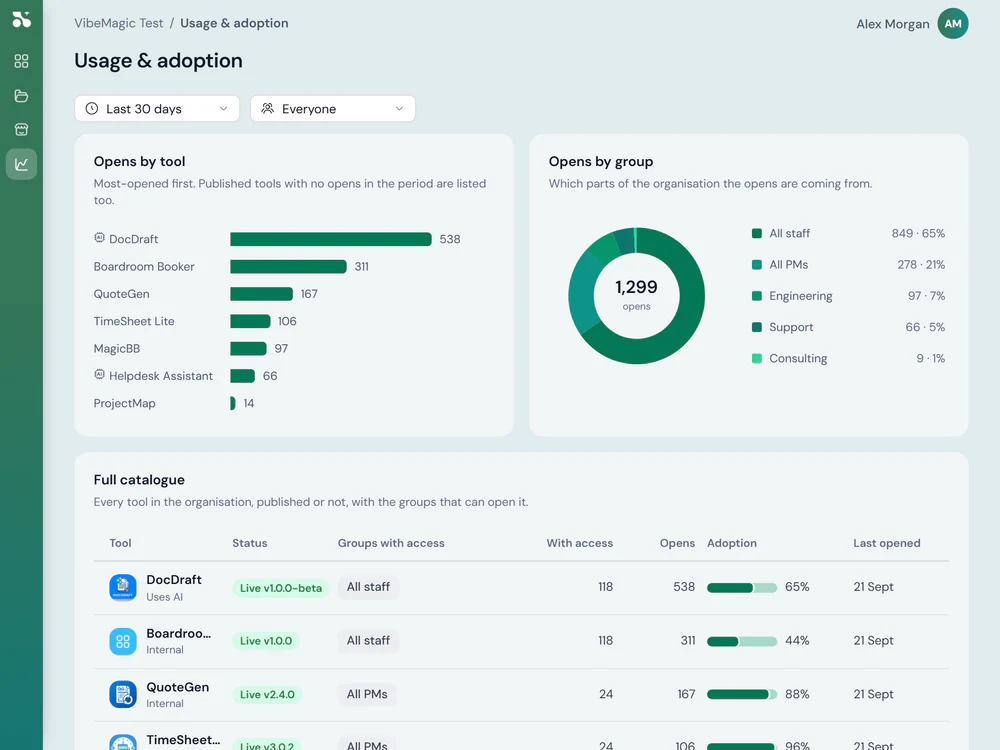The image size is (1000, 750).
Task: Click the Live v1.0.0 status badge
Action: pos(266,641)
